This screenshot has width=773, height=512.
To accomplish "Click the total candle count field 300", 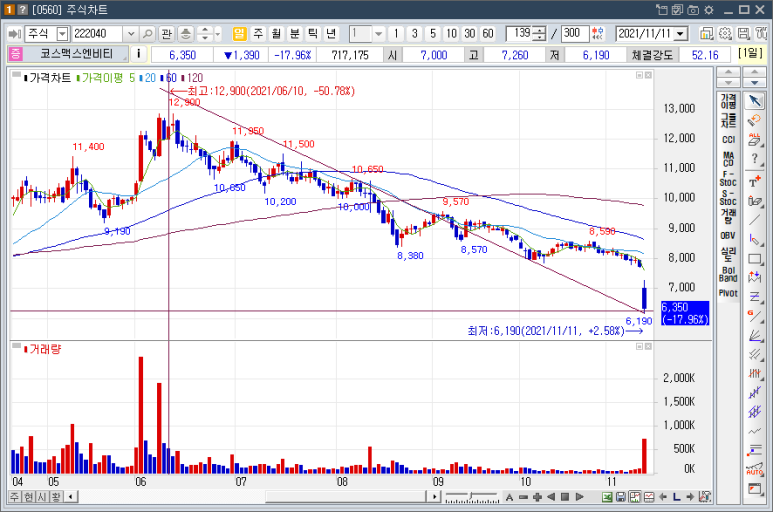I will point(575,34).
